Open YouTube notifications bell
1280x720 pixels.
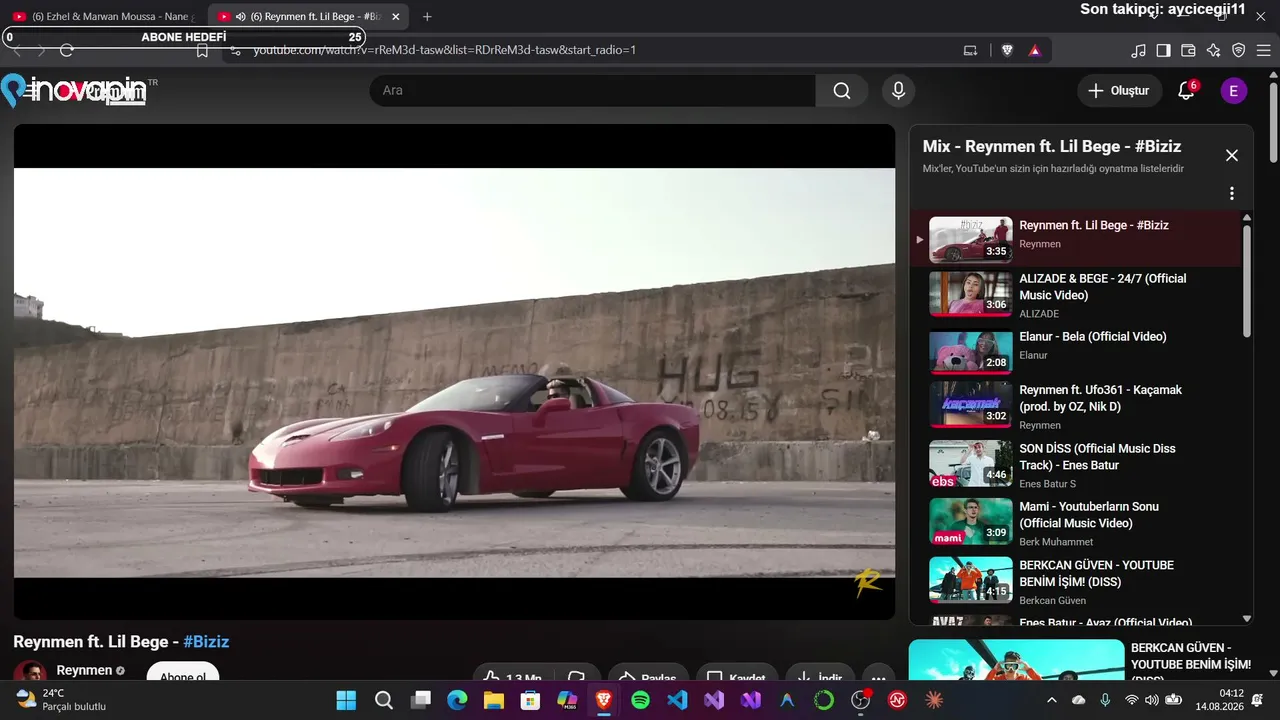pyautogui.click(x=1186, y=91)
